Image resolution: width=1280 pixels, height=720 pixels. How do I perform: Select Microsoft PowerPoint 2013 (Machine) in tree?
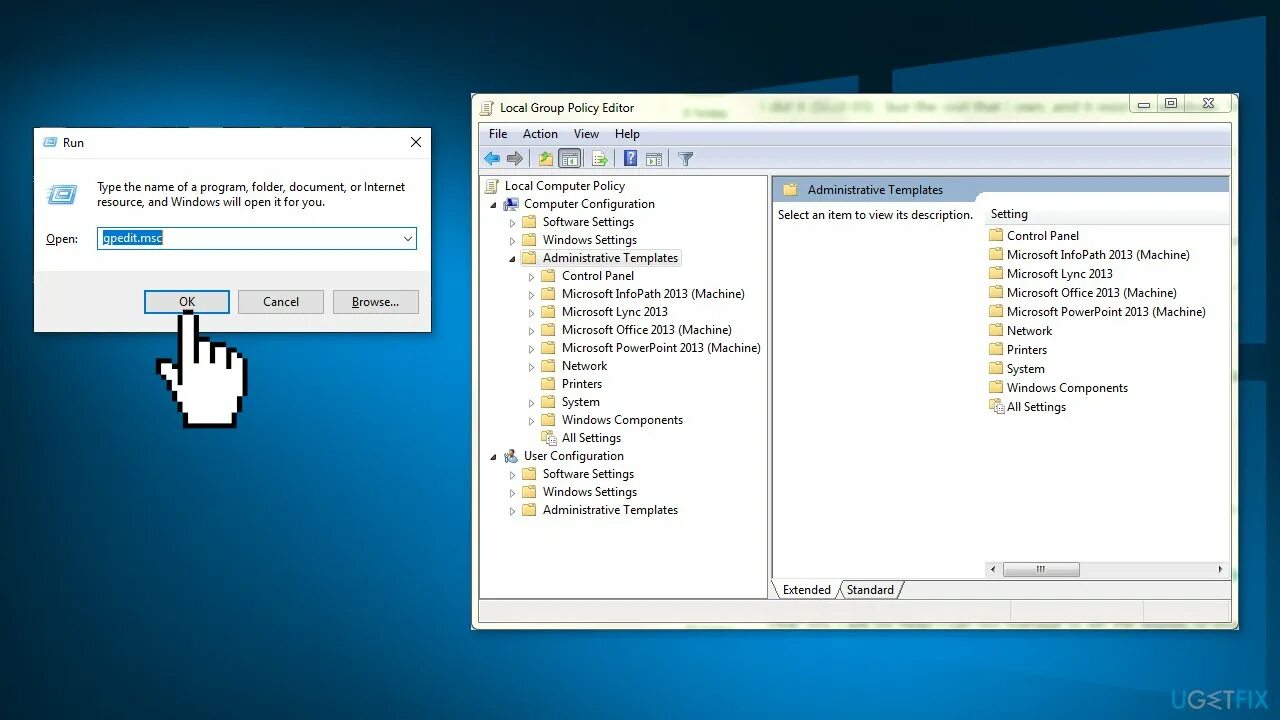coord(661,348)
